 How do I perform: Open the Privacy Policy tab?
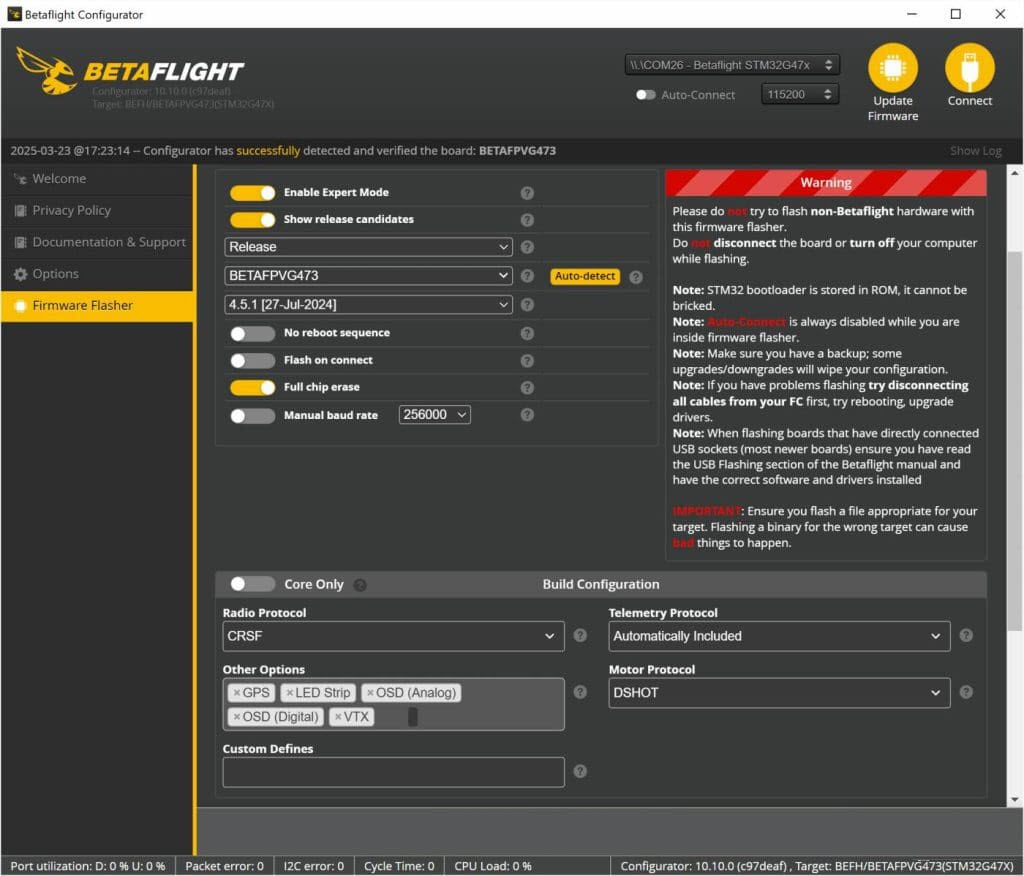pos(97,210)
